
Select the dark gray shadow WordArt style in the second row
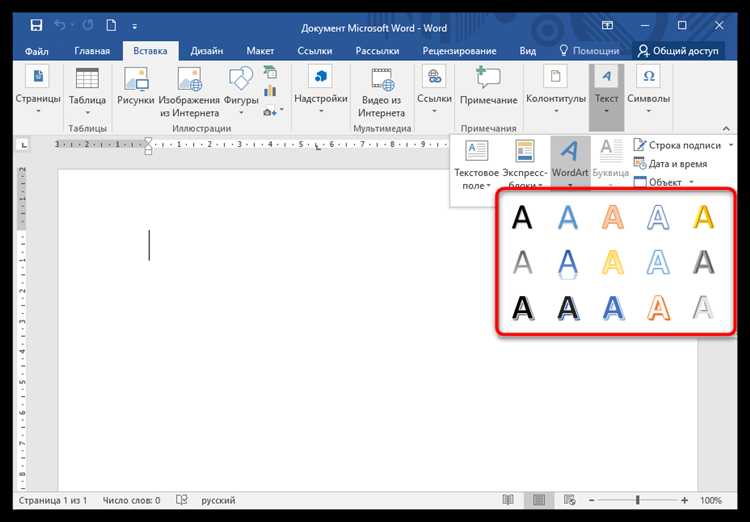pyautogui.click(x=704, y=262)
